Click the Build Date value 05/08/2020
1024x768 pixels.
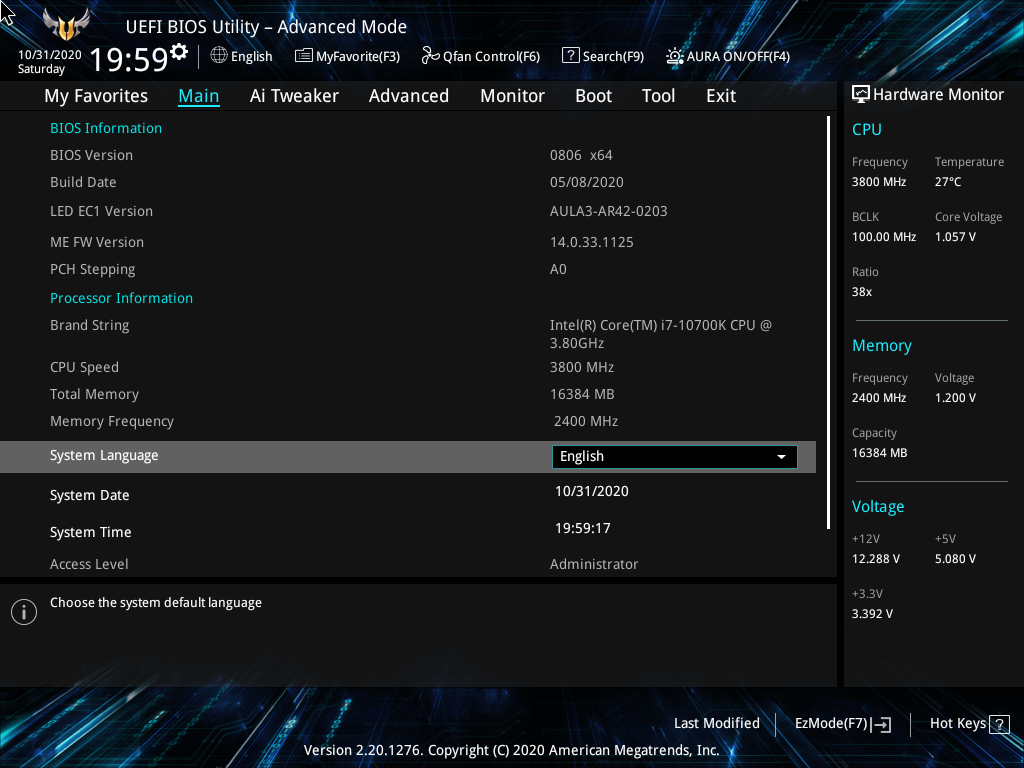coord(586,182)
